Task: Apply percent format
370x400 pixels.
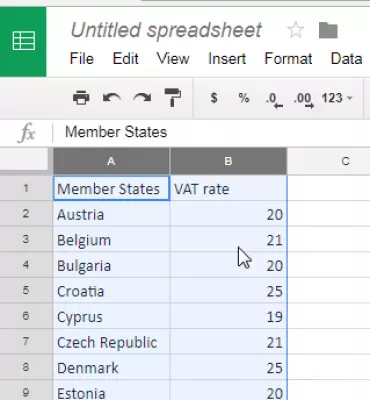Action: [244, 98]
